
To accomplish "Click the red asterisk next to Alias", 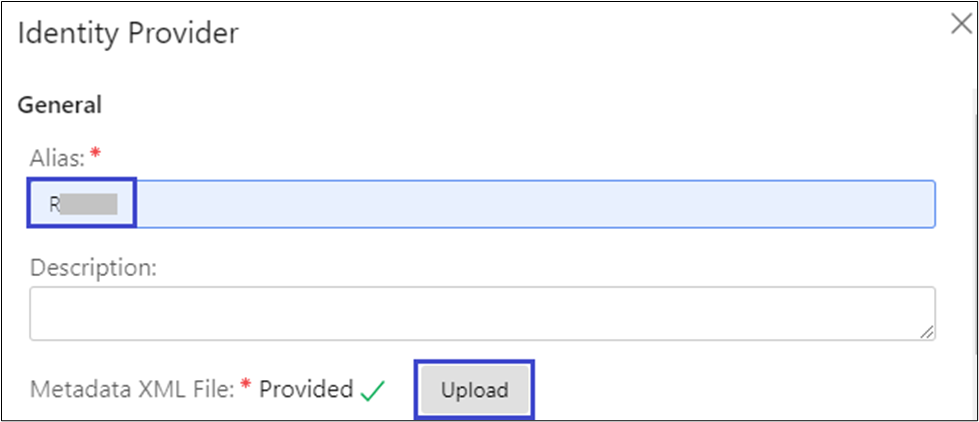I will click(x=95, y=152).
